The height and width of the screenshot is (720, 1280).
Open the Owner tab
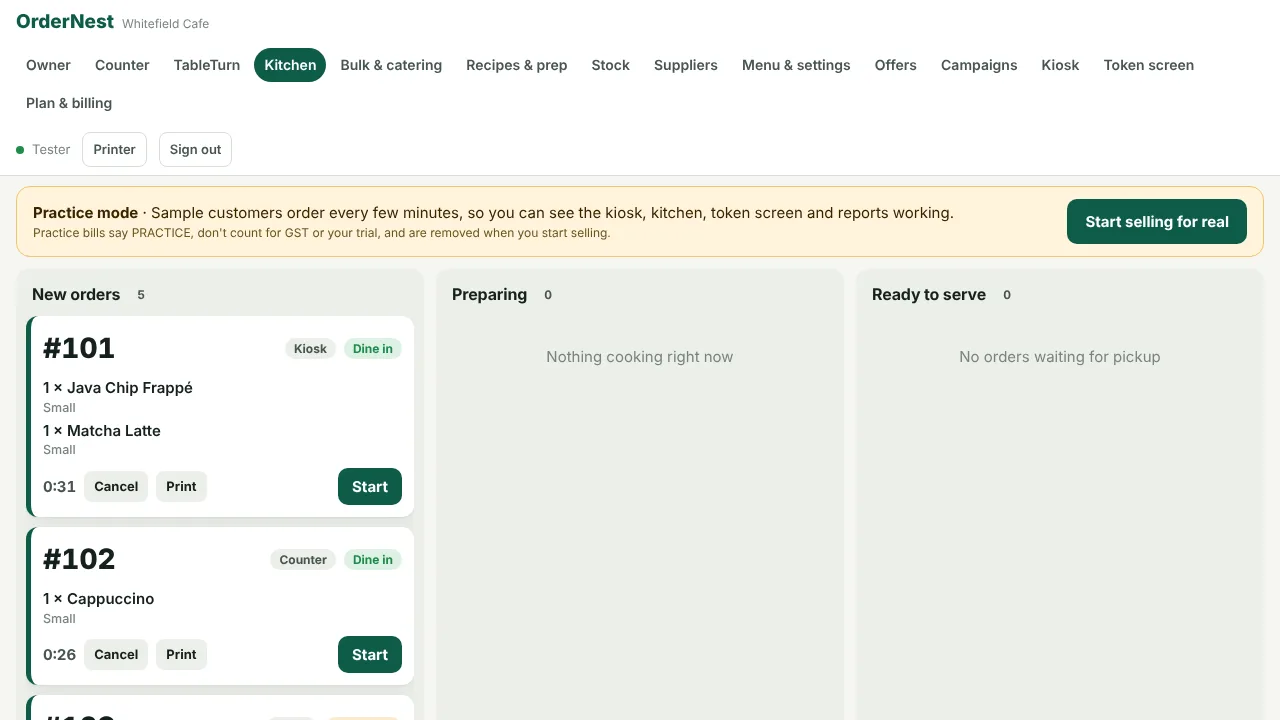click(48, 65)
